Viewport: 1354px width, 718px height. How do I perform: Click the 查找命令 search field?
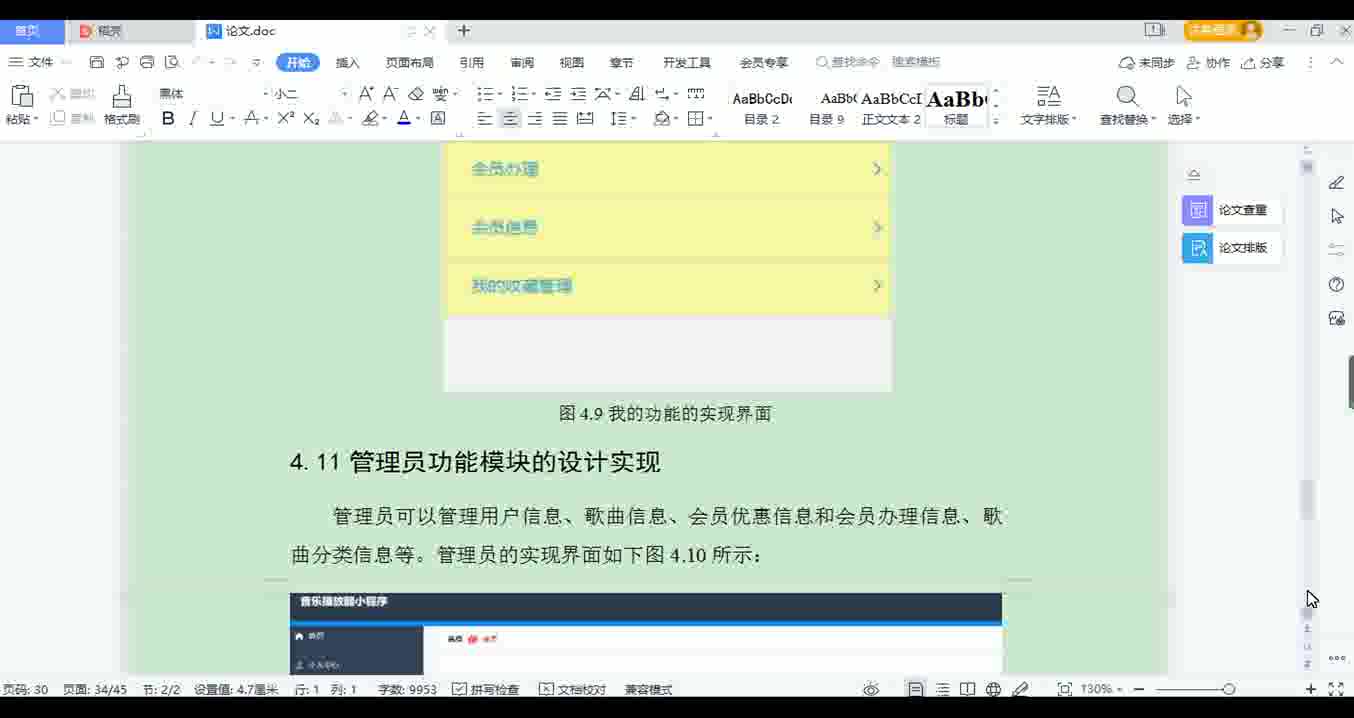(848, 62)
